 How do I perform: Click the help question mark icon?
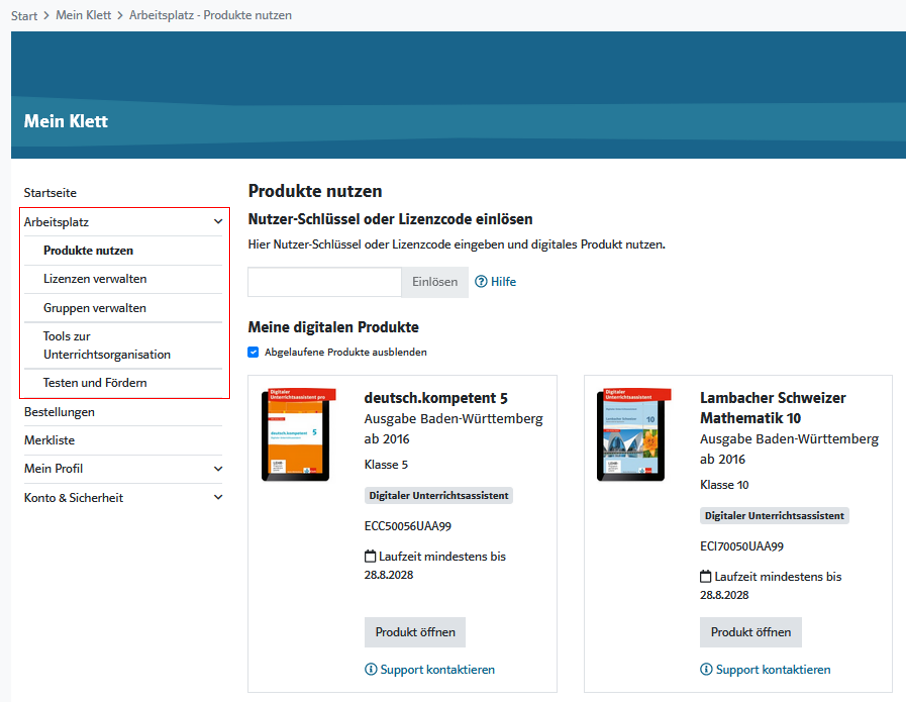click(x=481, y=282)
